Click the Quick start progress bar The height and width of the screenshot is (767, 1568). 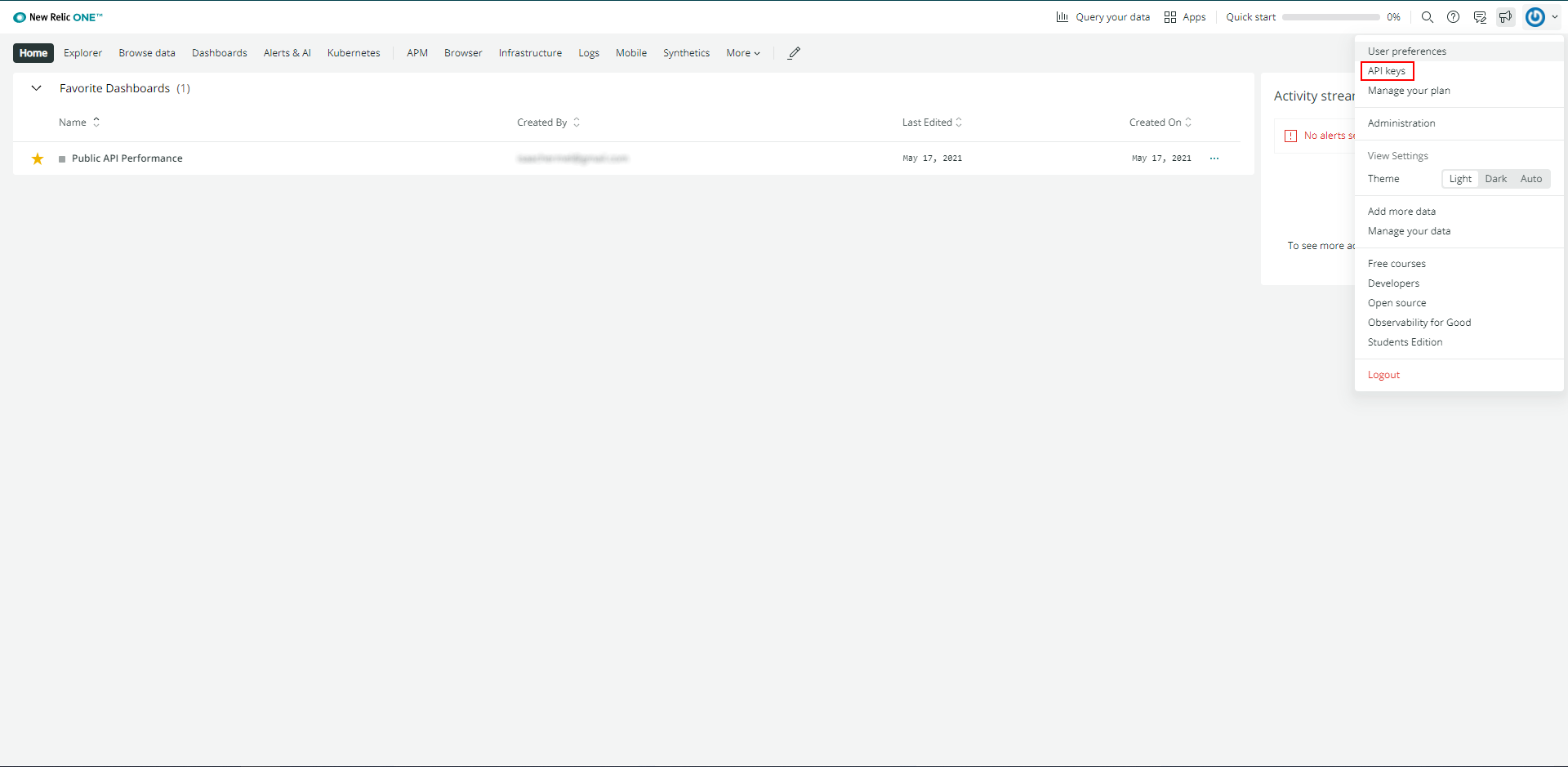(1330, 17)
